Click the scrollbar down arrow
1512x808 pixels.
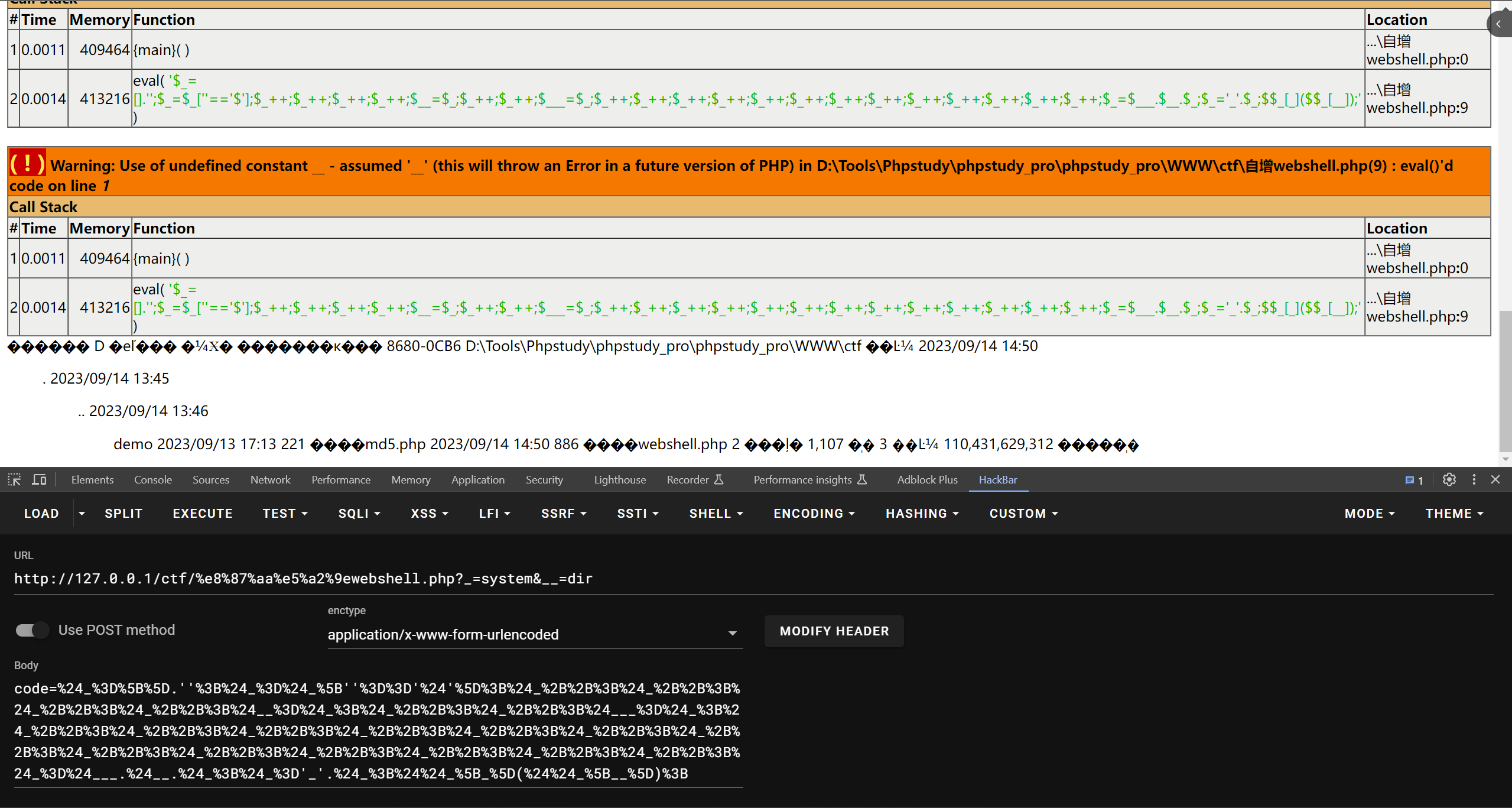click(1506, 459)
